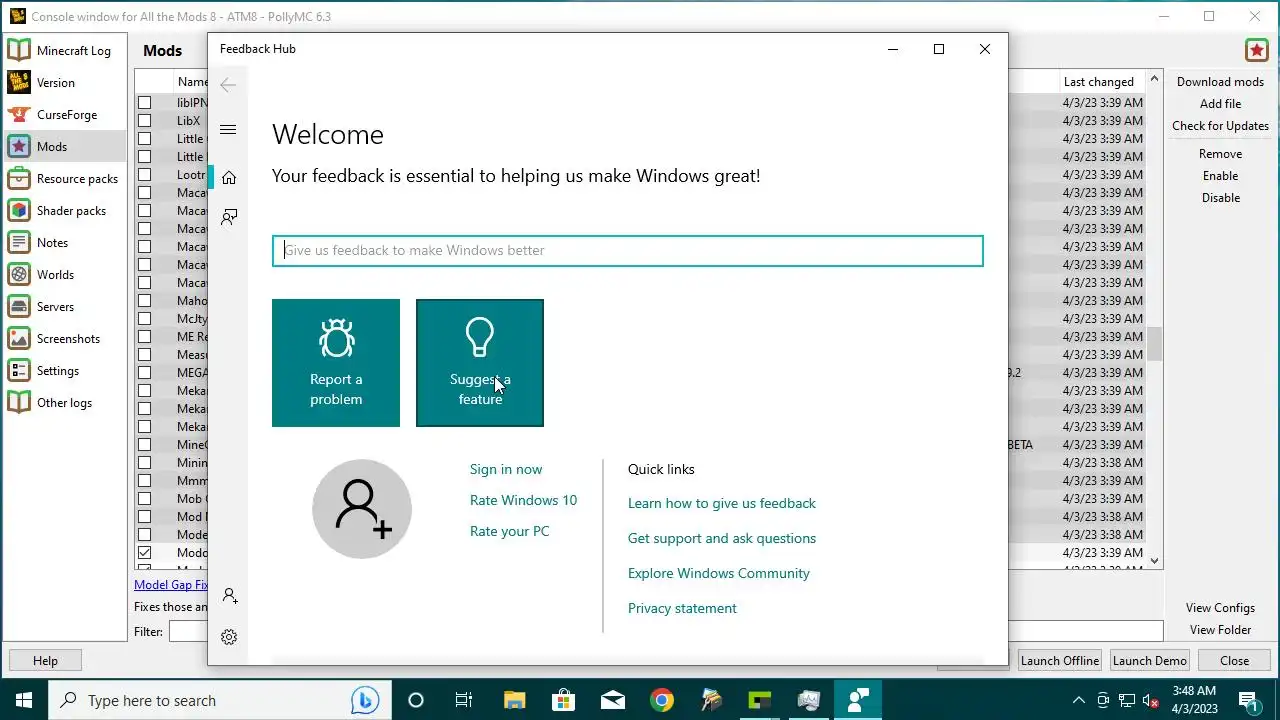Viewport: 1280px width, 720px height.
Task: Open Resource packs page in PollyMC
Action: click(66, 178)
